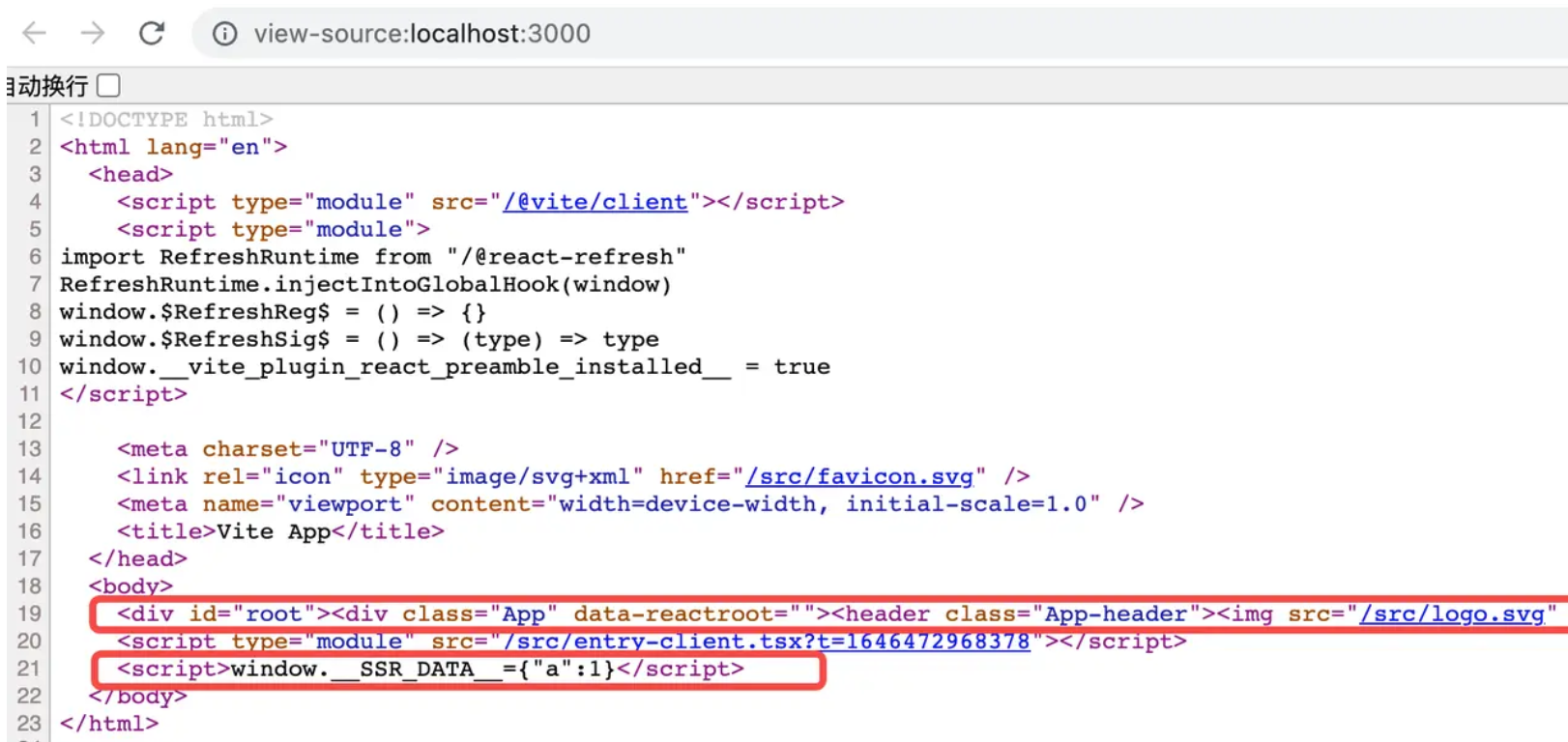Screen dimensions: 1568x742
Task: Click the window.$RefreshReg$ line
Action: pos(273,312)
